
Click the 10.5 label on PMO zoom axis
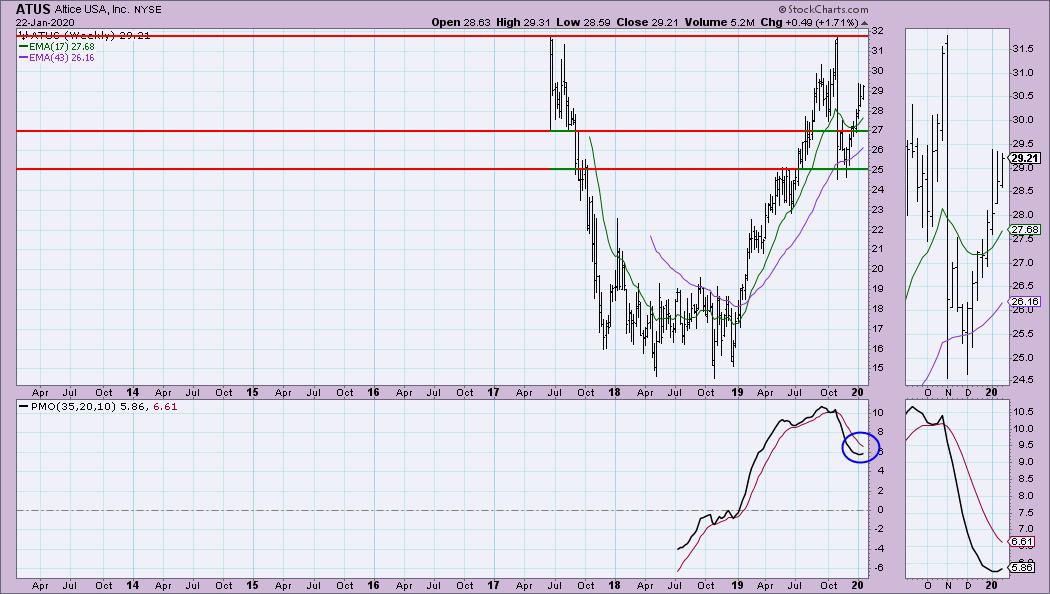tap(1022, 411)
